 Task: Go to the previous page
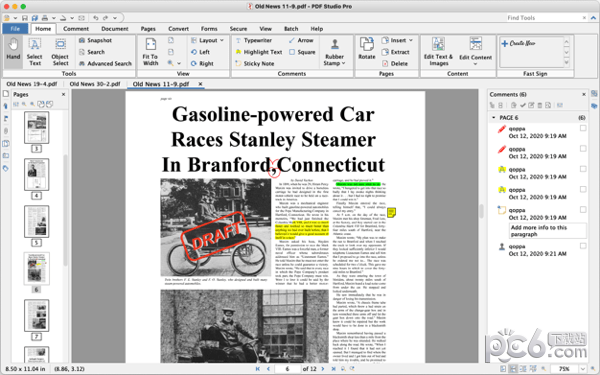(268, 369)
